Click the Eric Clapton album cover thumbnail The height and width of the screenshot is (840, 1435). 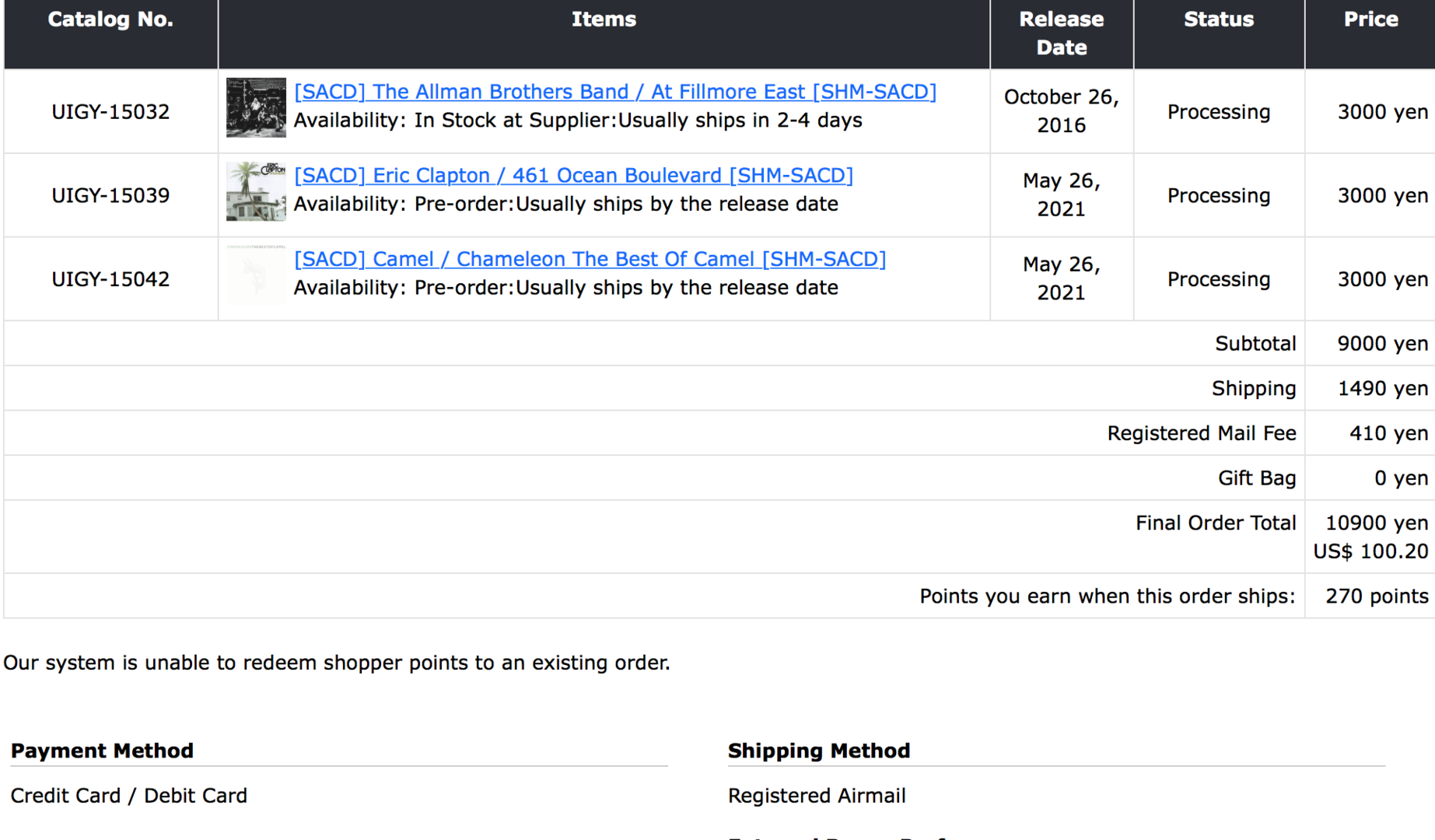point(256,191)
